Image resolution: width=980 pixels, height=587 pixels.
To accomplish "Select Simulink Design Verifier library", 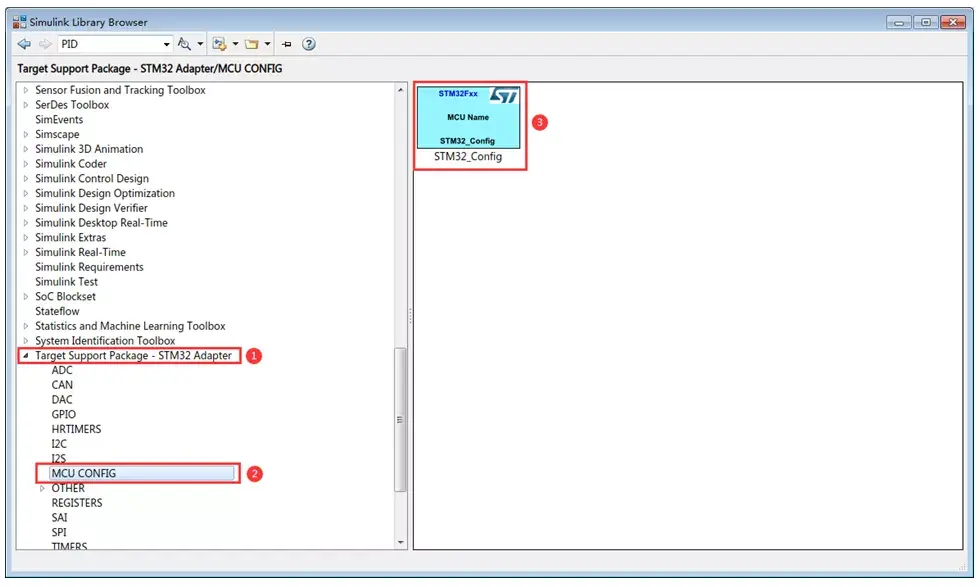I will (x=91, y=208).
